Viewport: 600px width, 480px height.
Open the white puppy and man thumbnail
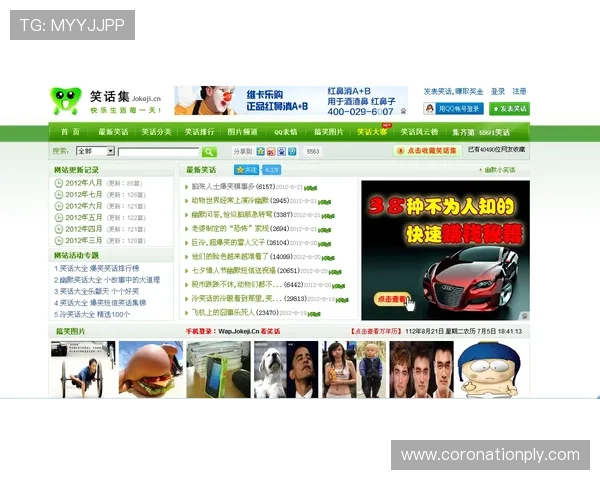[x=286, y=370]
